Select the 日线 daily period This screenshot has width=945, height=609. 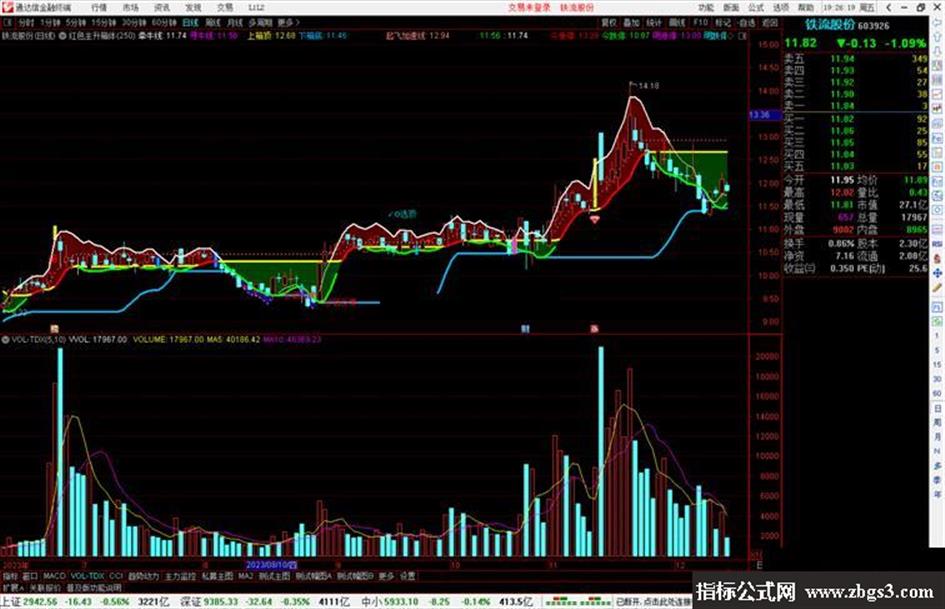click(190, 22)
